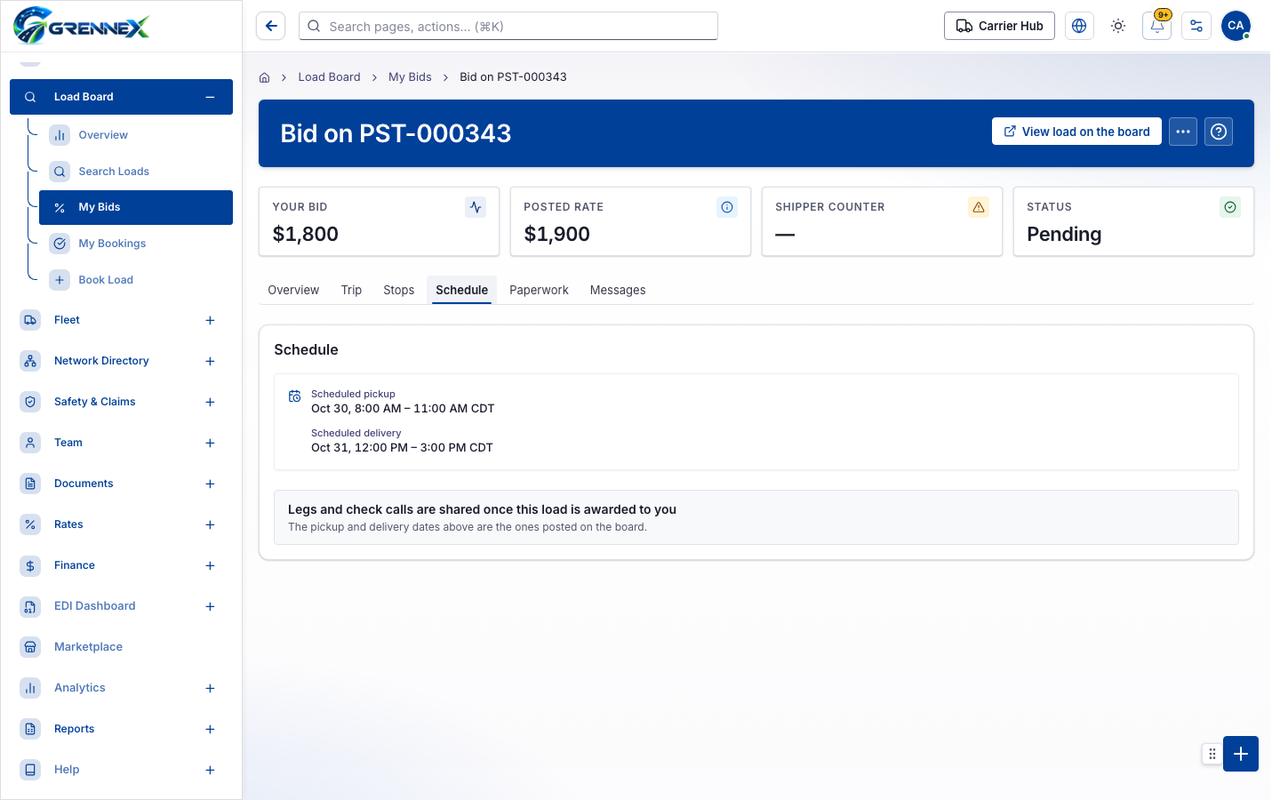Go to Load Board breadcrumb link
The image size is (1280, 800).
pyautogui.click(x=329, y=77)
